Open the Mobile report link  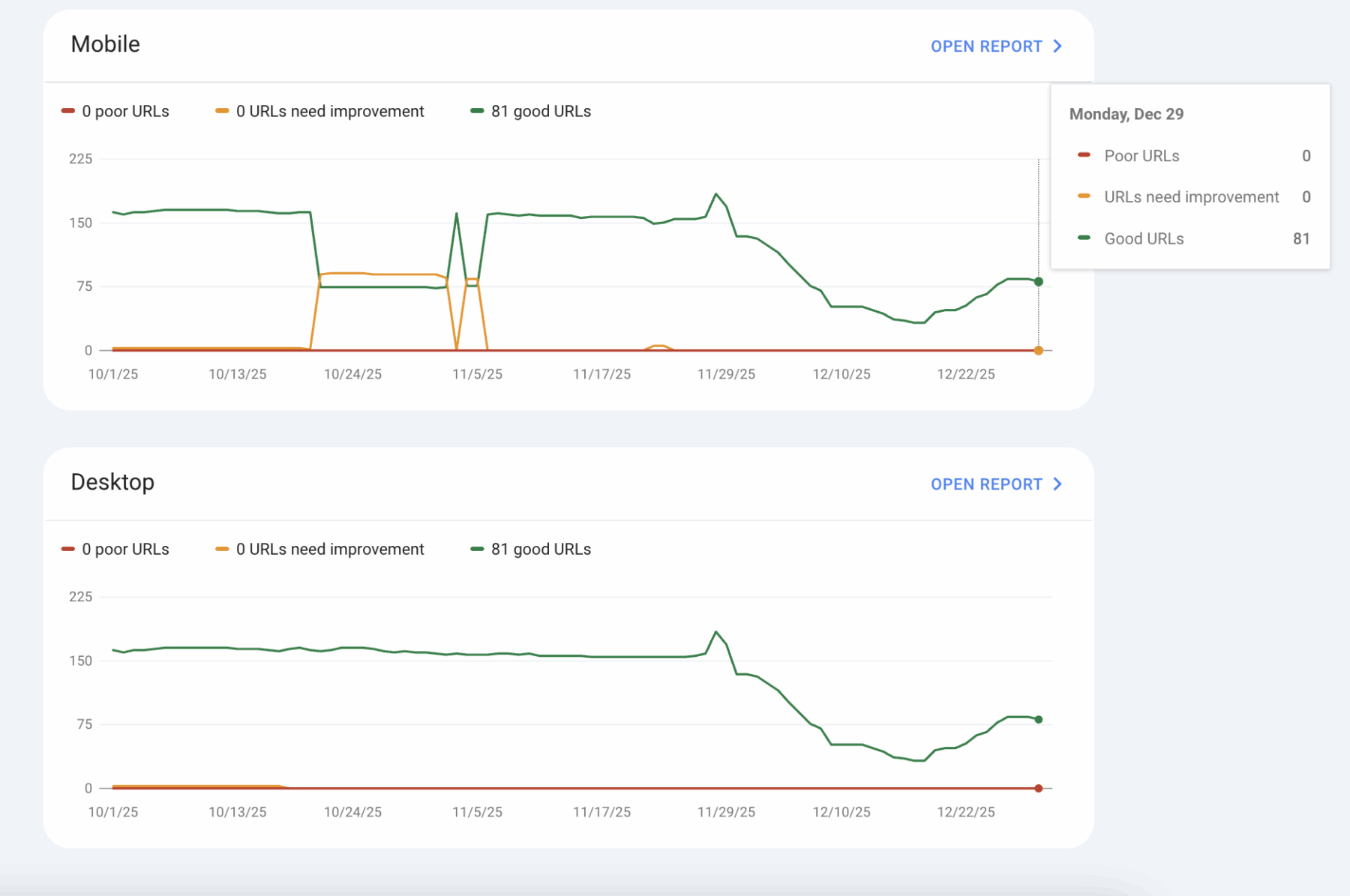pos(985,46)
